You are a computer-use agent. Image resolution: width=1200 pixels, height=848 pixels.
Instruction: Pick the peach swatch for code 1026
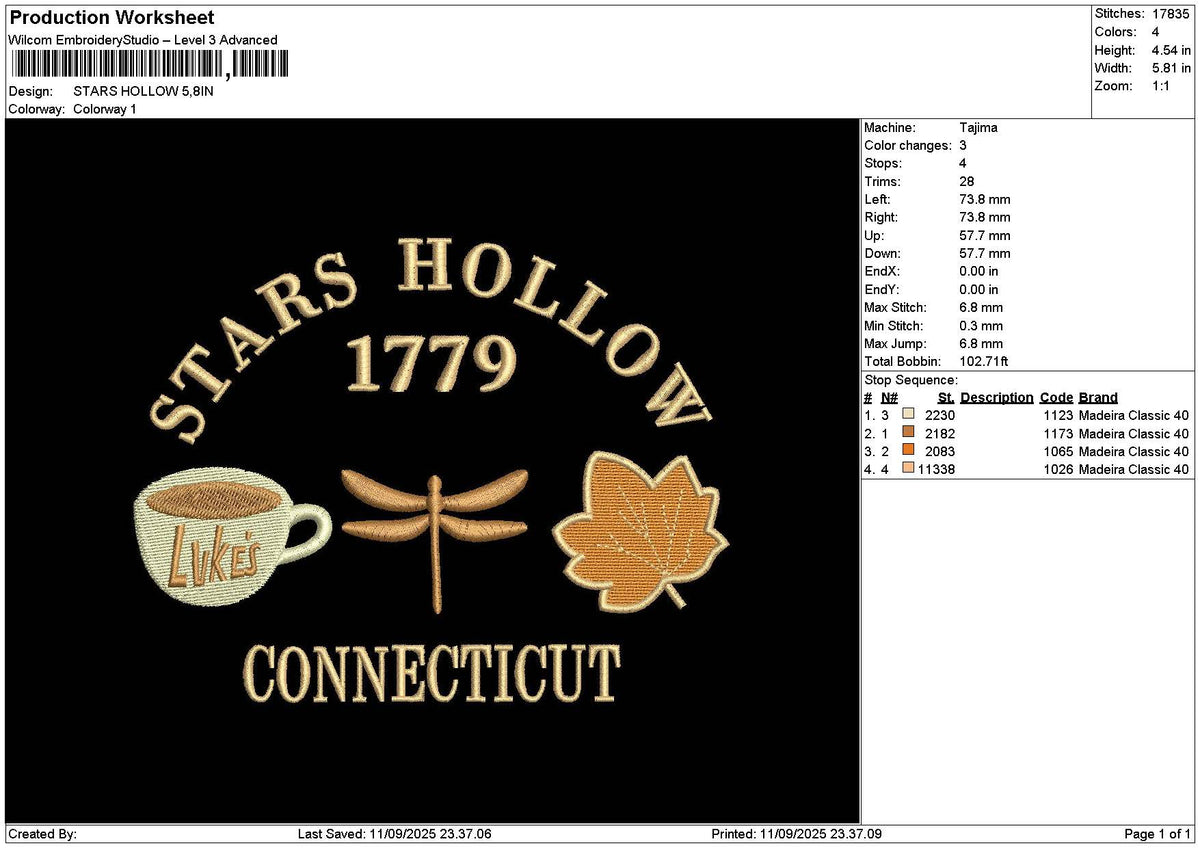908,468
